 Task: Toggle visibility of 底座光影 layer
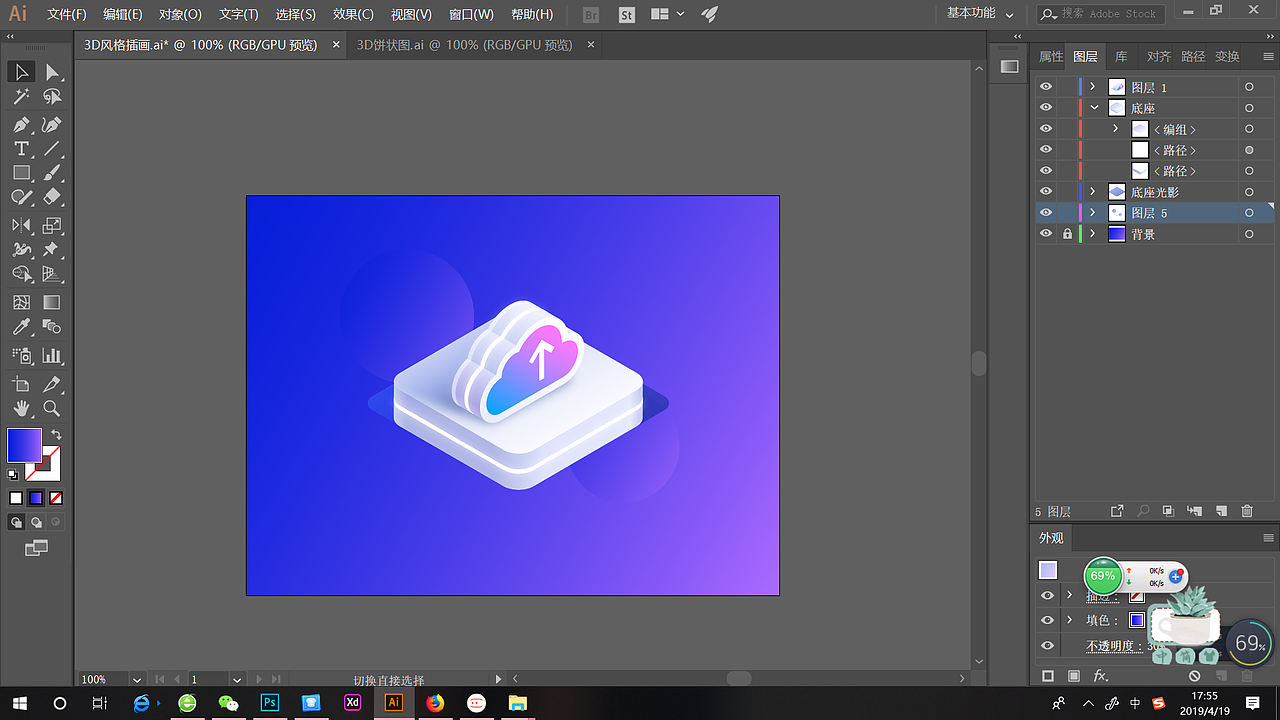(1046, 192)
